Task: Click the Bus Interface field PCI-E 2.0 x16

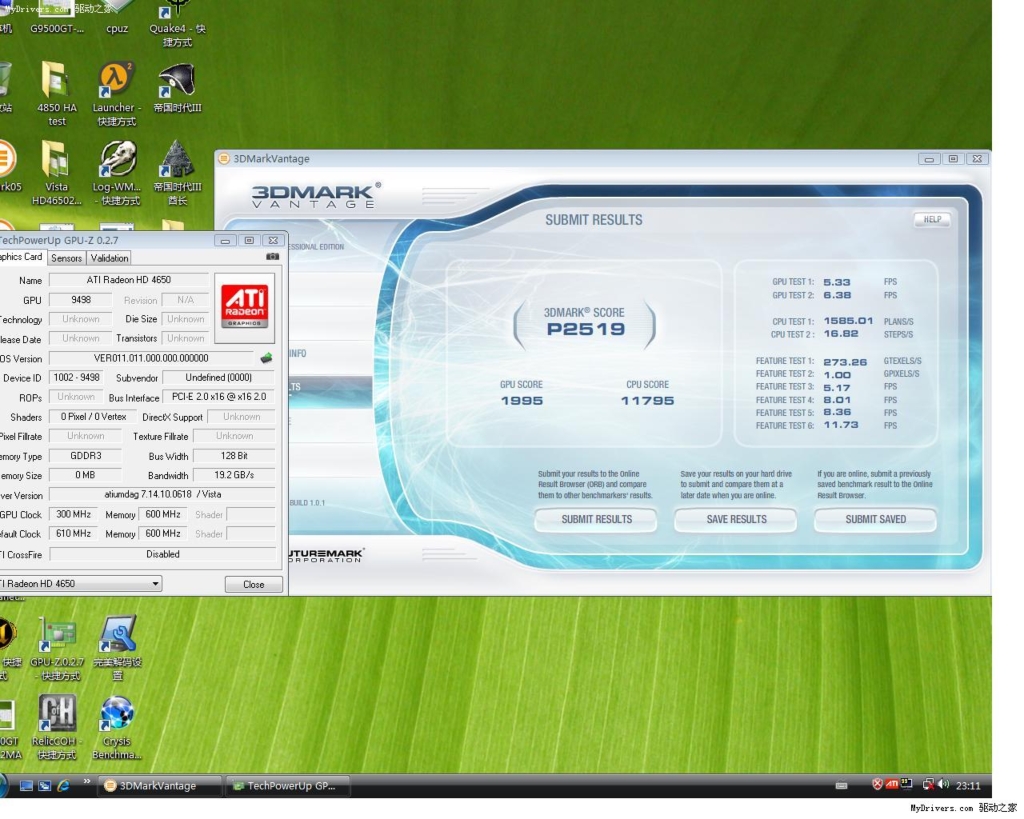Action: pos(219,396)
